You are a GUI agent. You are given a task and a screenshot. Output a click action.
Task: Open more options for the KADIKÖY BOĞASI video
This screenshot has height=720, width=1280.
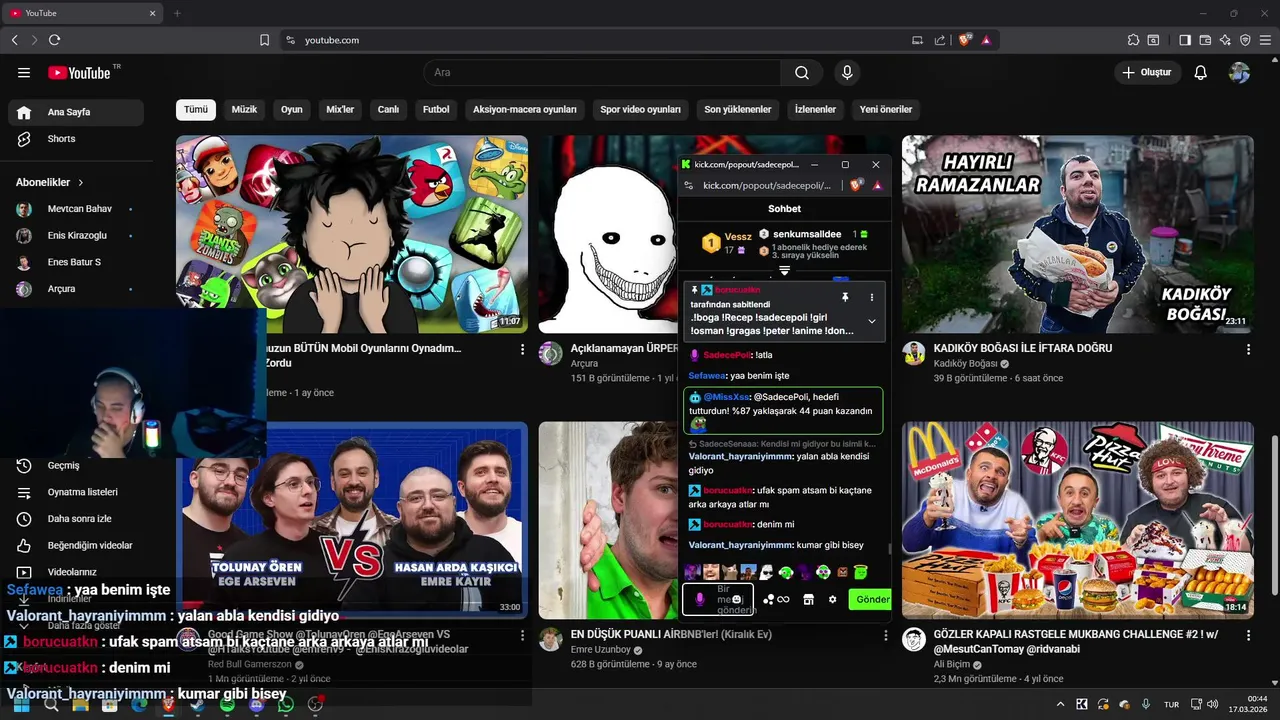tap(1248, 349)
